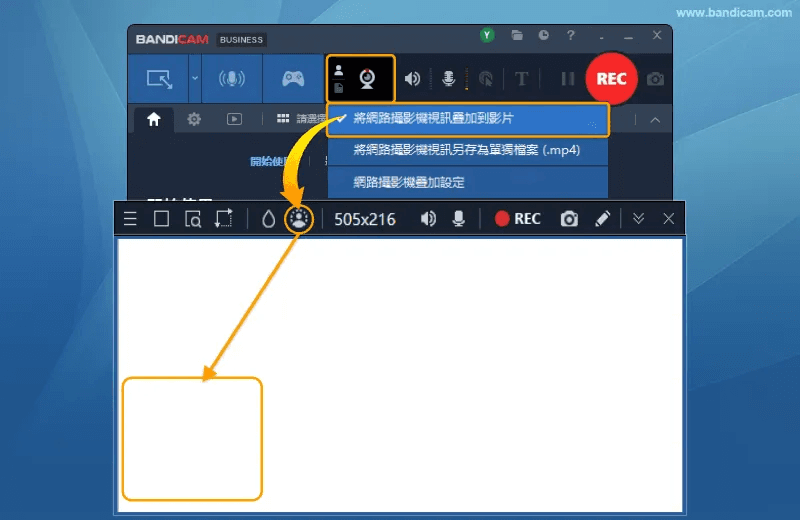
Task: Toggle webcam overlay icon in recording bar
Action: pyautogui.click(x=299, y=219)
